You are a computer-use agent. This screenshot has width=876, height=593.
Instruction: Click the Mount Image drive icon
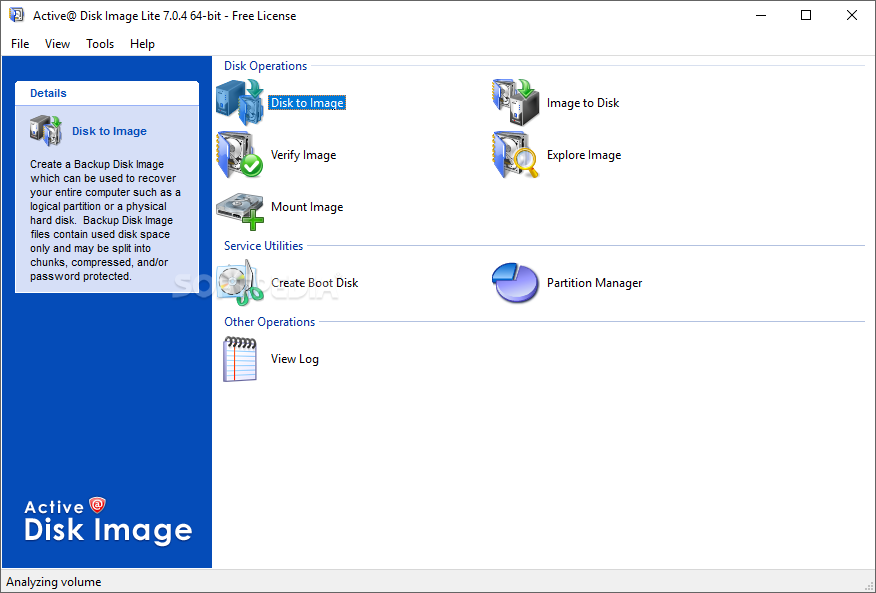[x=240, y=211]
